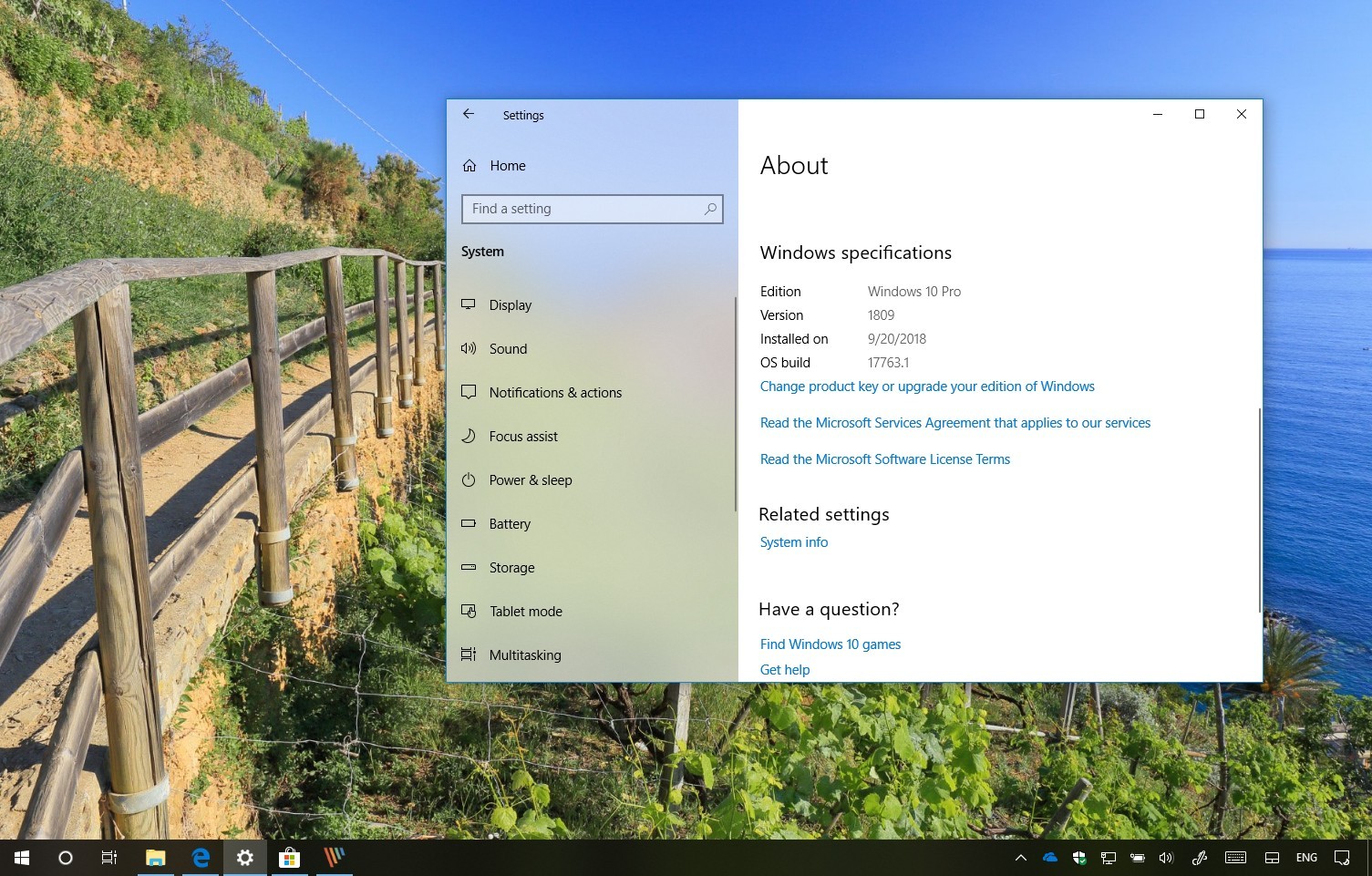Image resolution: width=1372 pixels, height=876 pixels.
Task: Open Windows Ink Workspace pen icon
Action: [1200, 858]
